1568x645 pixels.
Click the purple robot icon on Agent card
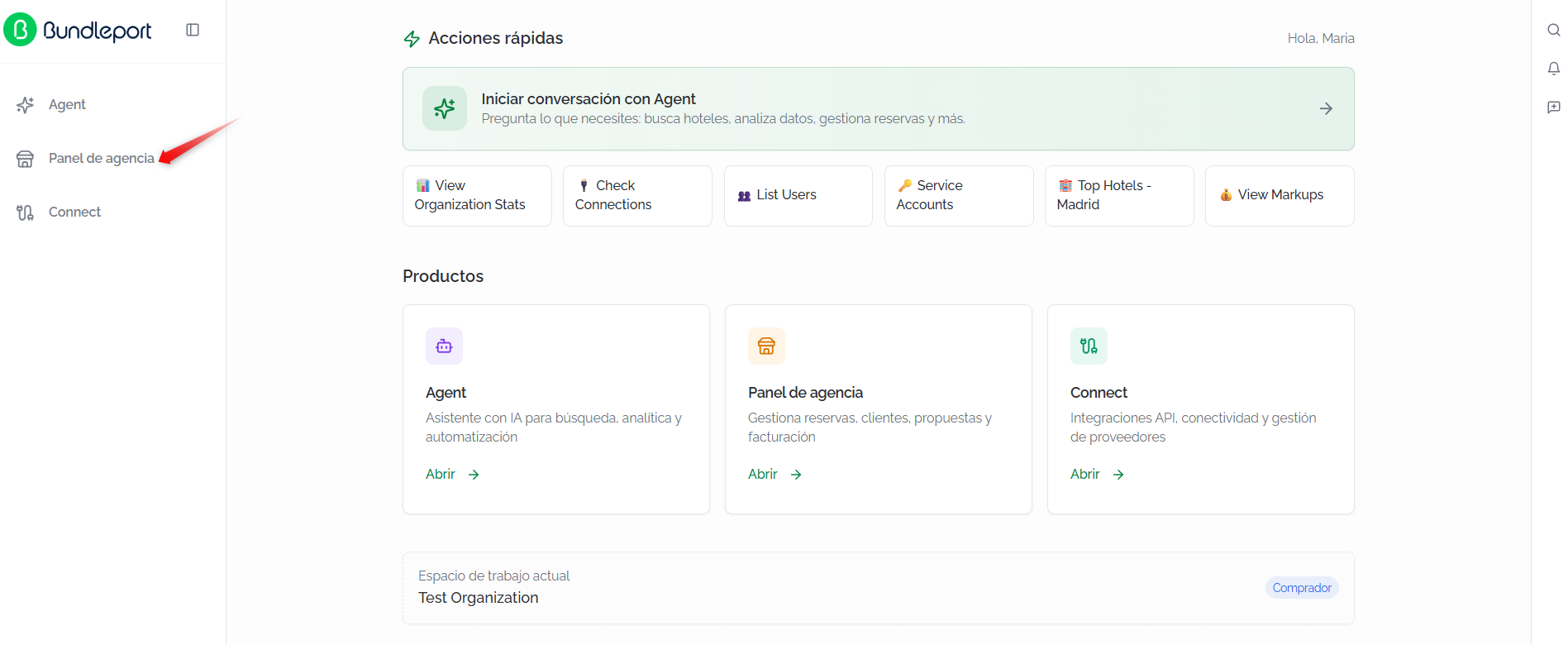point(444,346)
